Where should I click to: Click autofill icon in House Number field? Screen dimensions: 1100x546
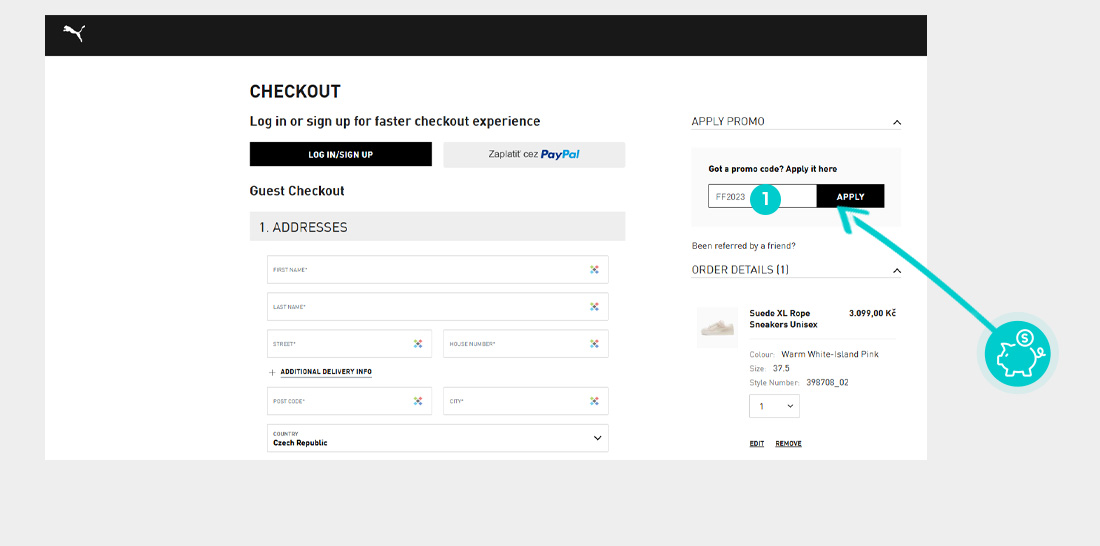594,344
